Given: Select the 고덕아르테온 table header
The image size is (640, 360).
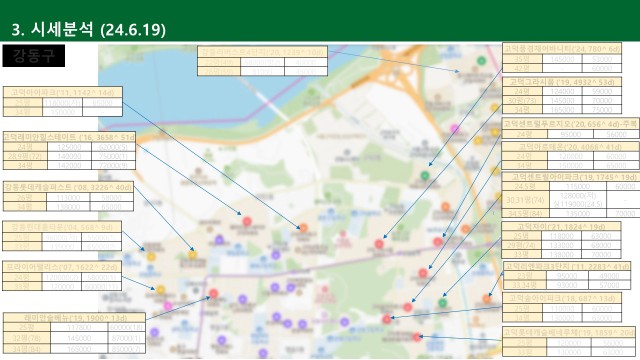Looking at the screenshot, I should coord(570,147).
